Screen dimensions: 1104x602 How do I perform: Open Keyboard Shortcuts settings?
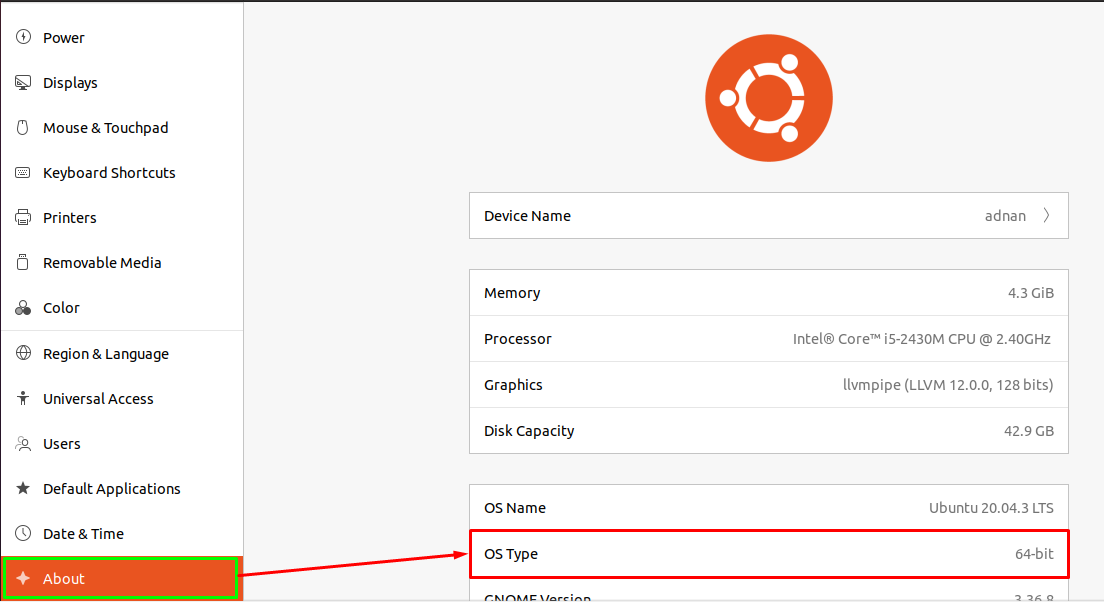[x=122, y=173]
